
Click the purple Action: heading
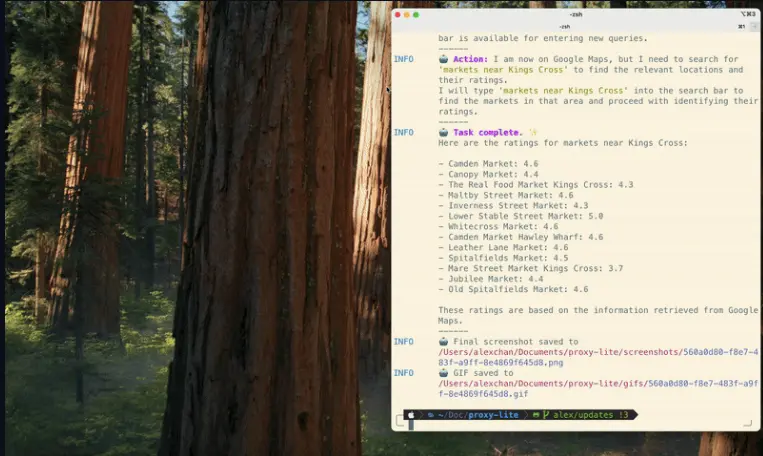(471, 59)
